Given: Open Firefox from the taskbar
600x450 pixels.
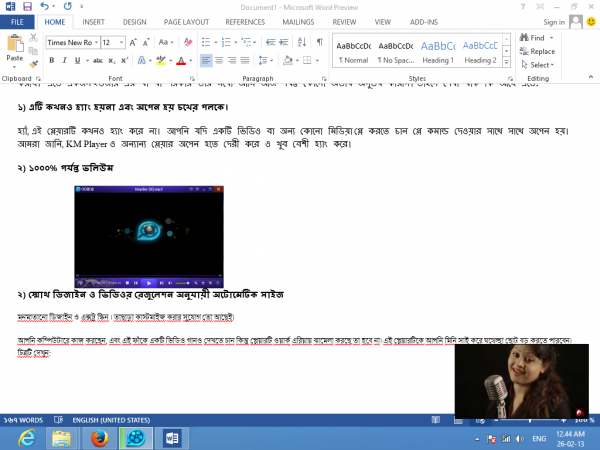Looking at the screenshot, I should tap(97, 438).
